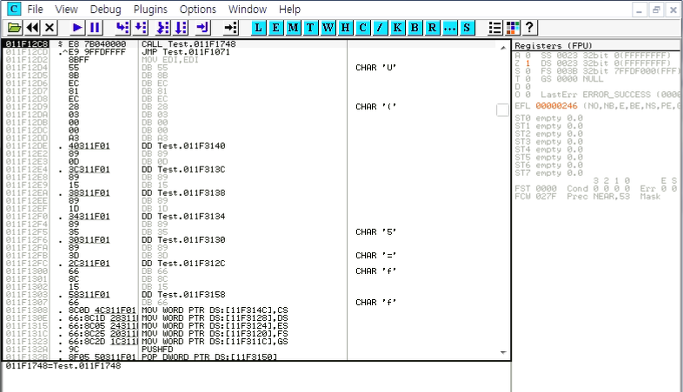683x392 pixels.
Task: Open appearance options color grid icon
Action: (x=513, y=28)
